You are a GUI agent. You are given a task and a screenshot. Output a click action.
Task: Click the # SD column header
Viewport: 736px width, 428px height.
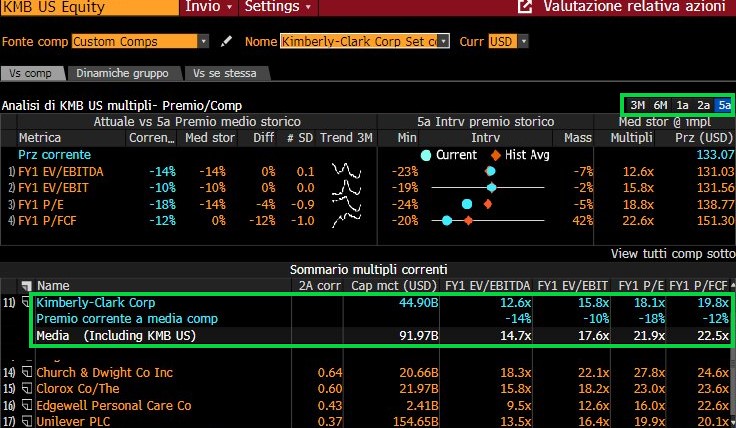tap(299, 138)
